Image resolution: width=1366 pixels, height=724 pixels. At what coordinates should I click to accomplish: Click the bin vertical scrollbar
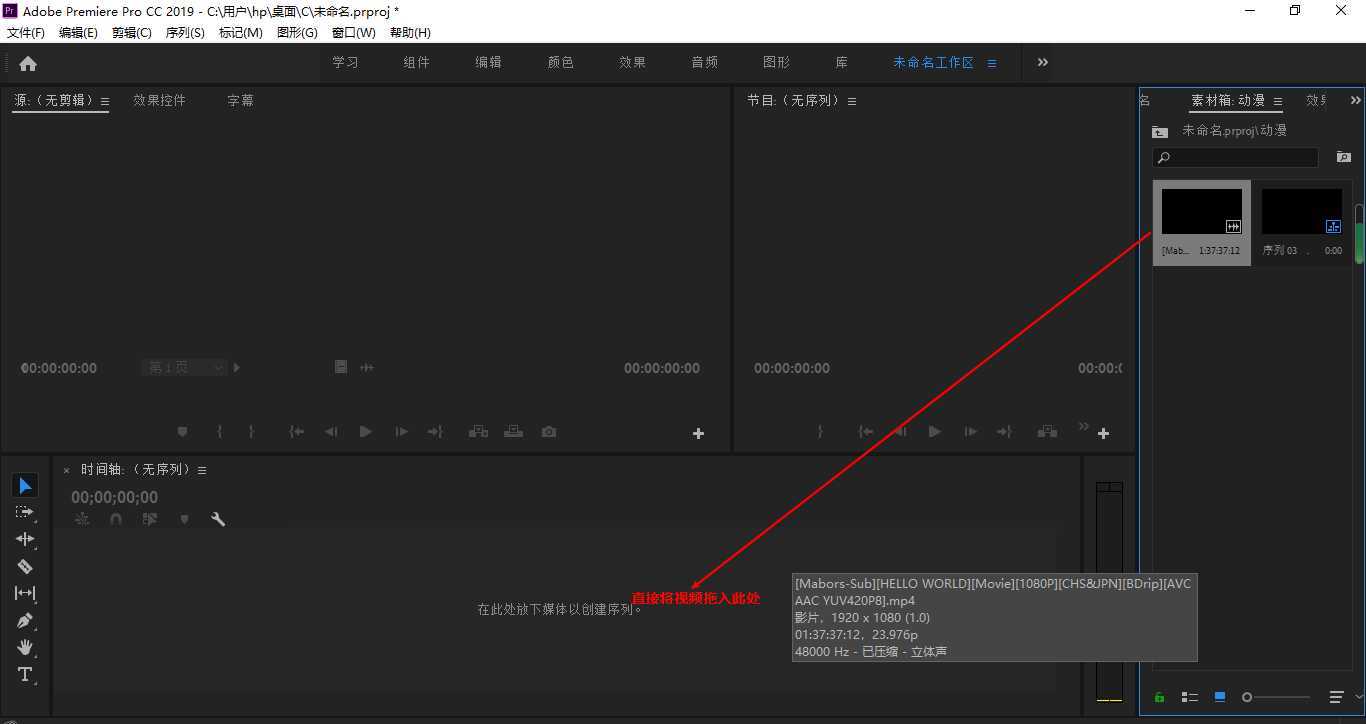pyautogui.click(x=1359, y=234)
